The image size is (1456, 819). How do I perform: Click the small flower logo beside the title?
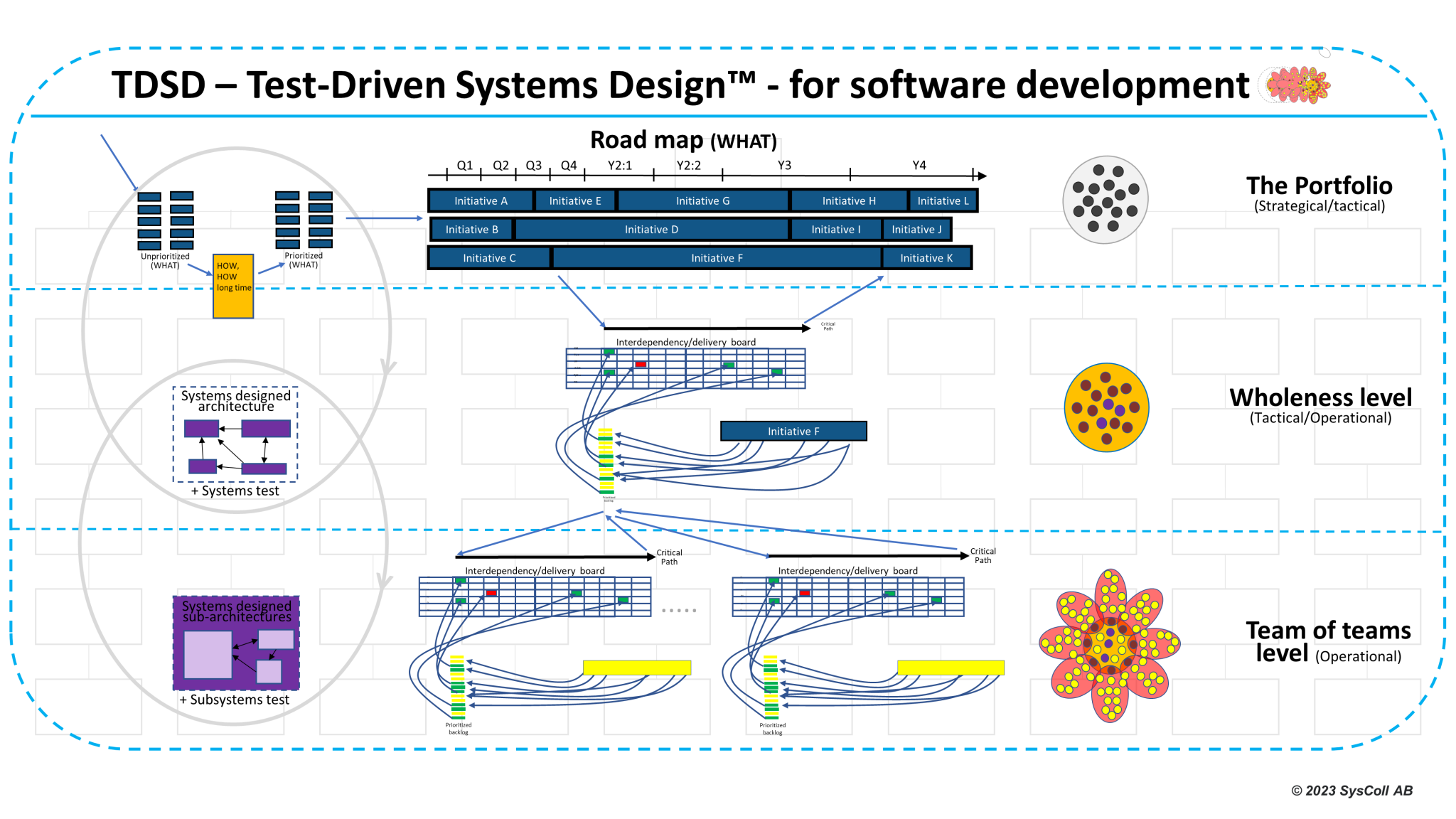(1295, 86)
